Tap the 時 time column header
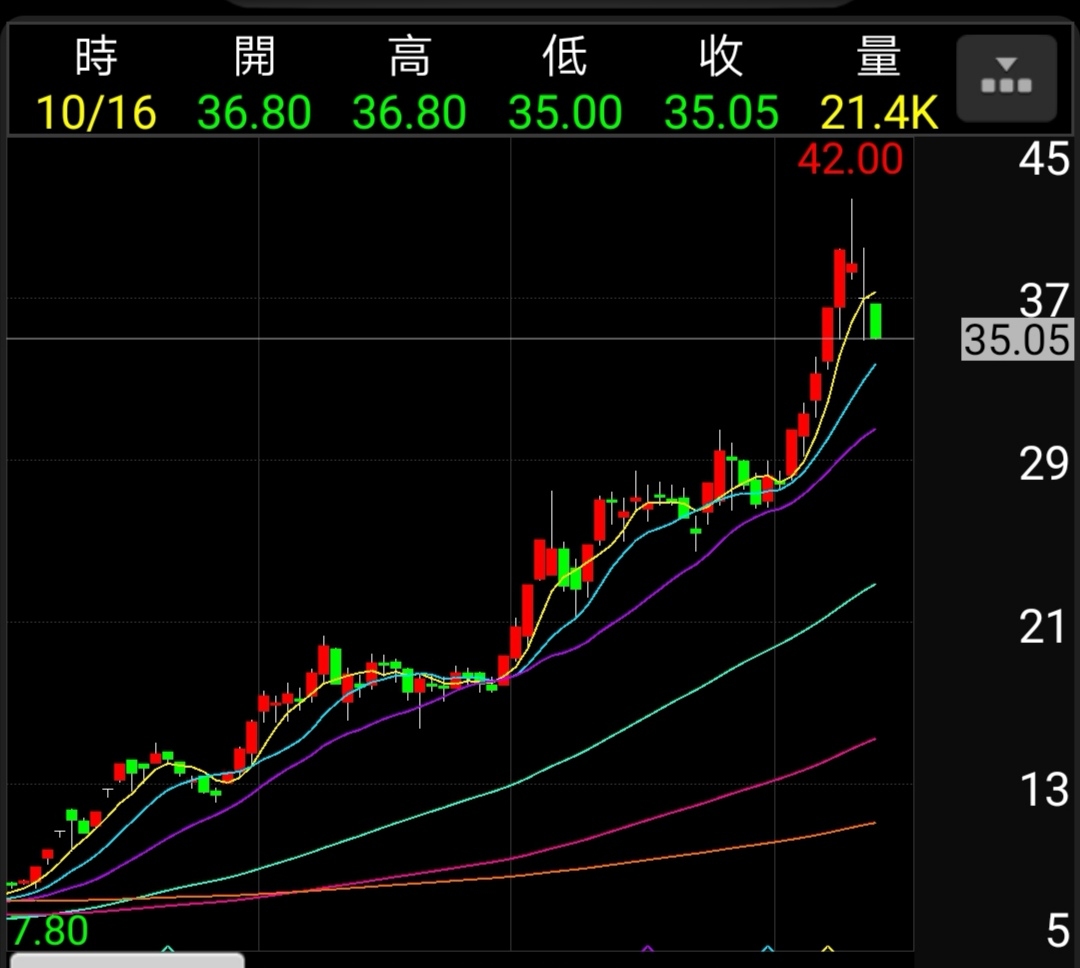 [96, 58]
